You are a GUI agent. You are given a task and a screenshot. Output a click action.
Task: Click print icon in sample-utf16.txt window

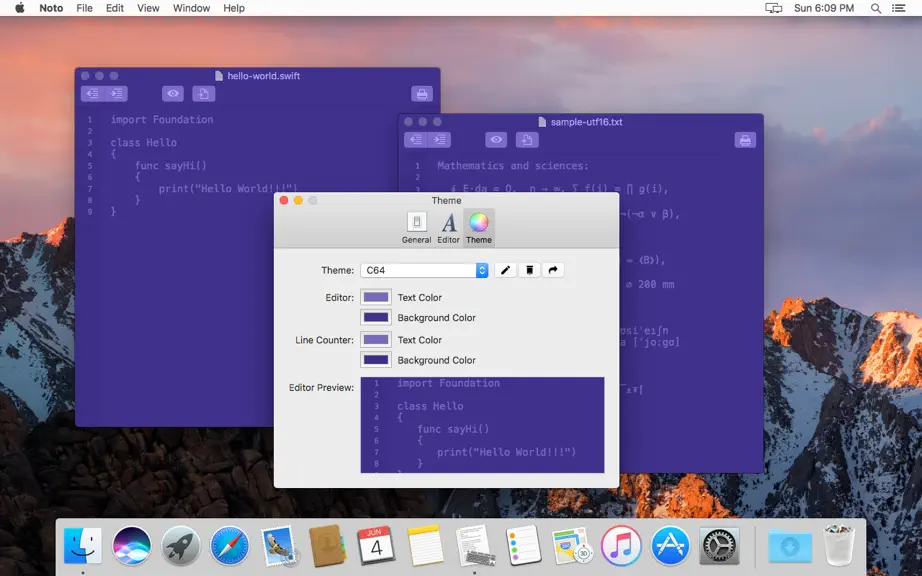click(x=745, y=140)
